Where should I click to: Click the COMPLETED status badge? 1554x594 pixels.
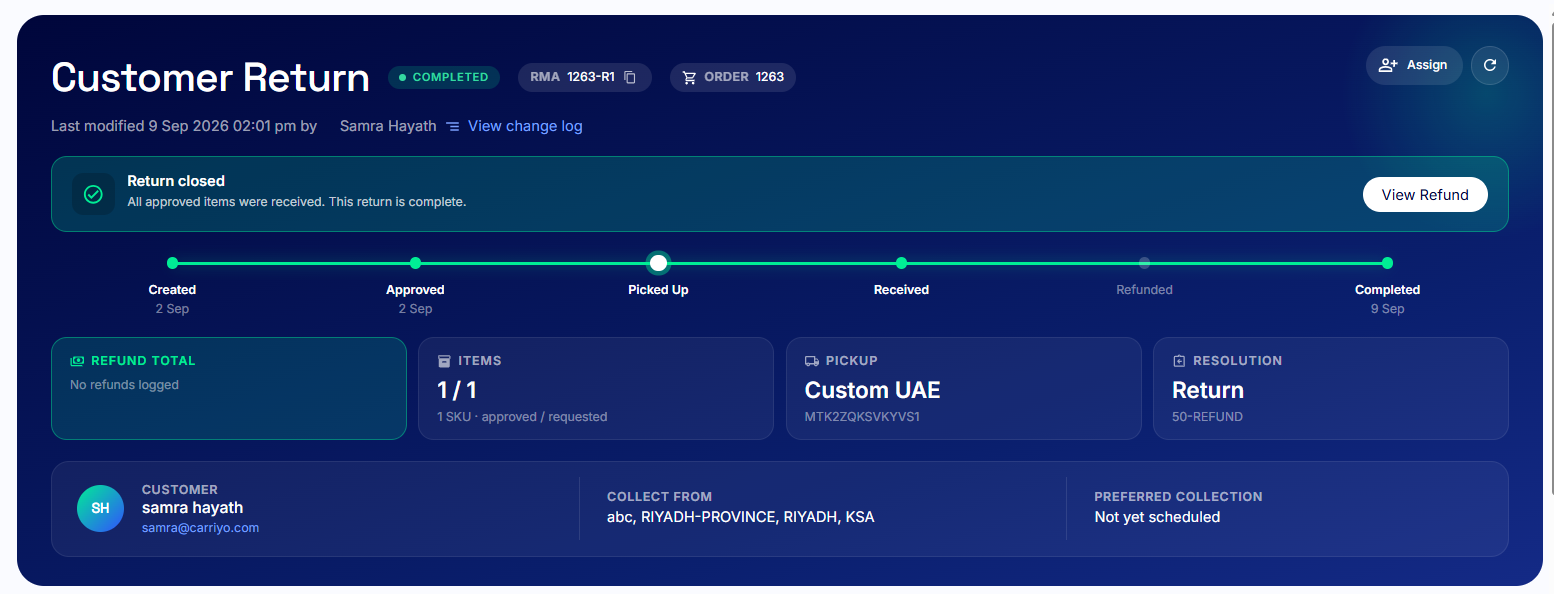pyautogui.click(x=444, y=77)
